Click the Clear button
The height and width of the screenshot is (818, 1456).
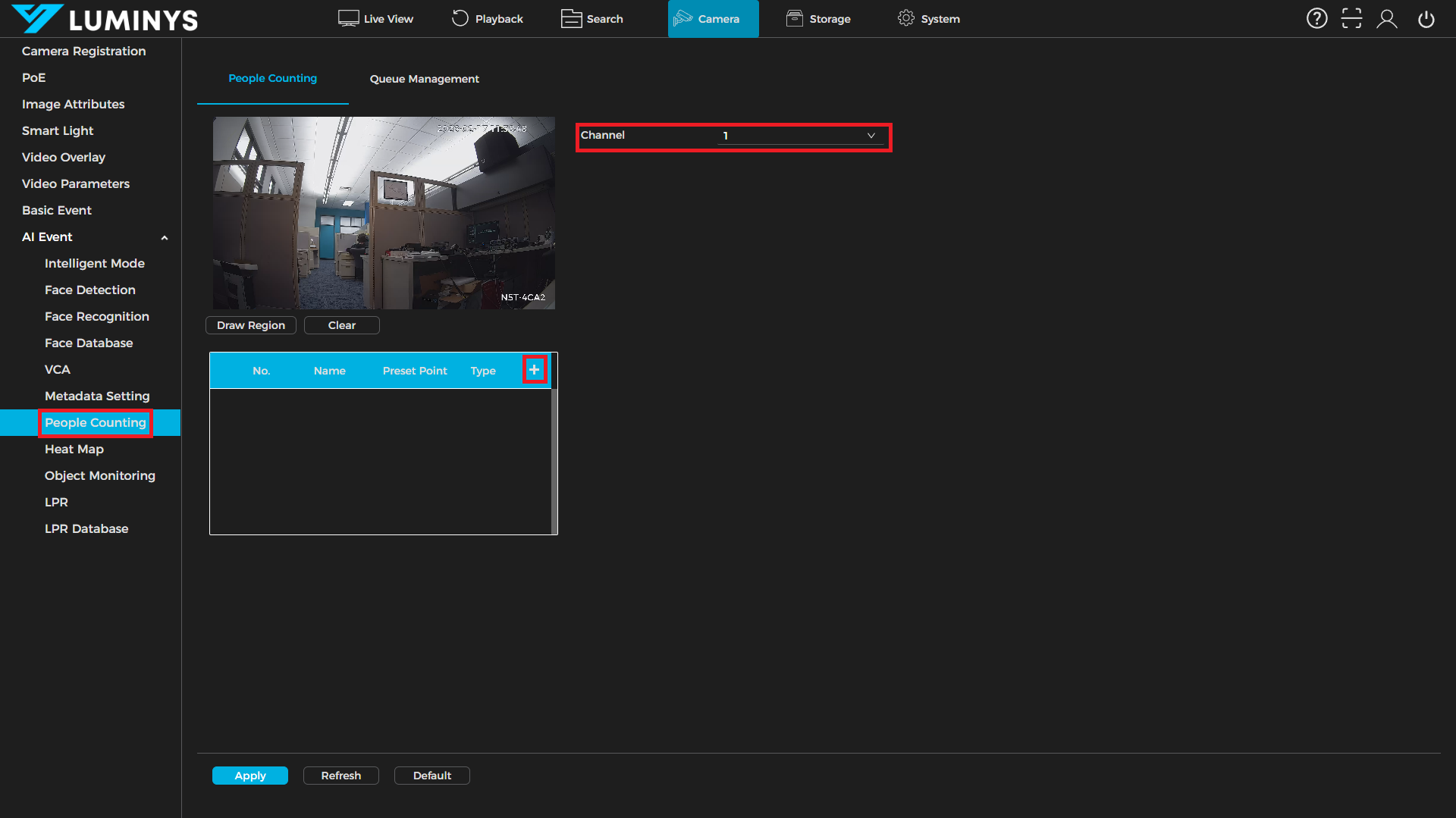click(341, 325)
